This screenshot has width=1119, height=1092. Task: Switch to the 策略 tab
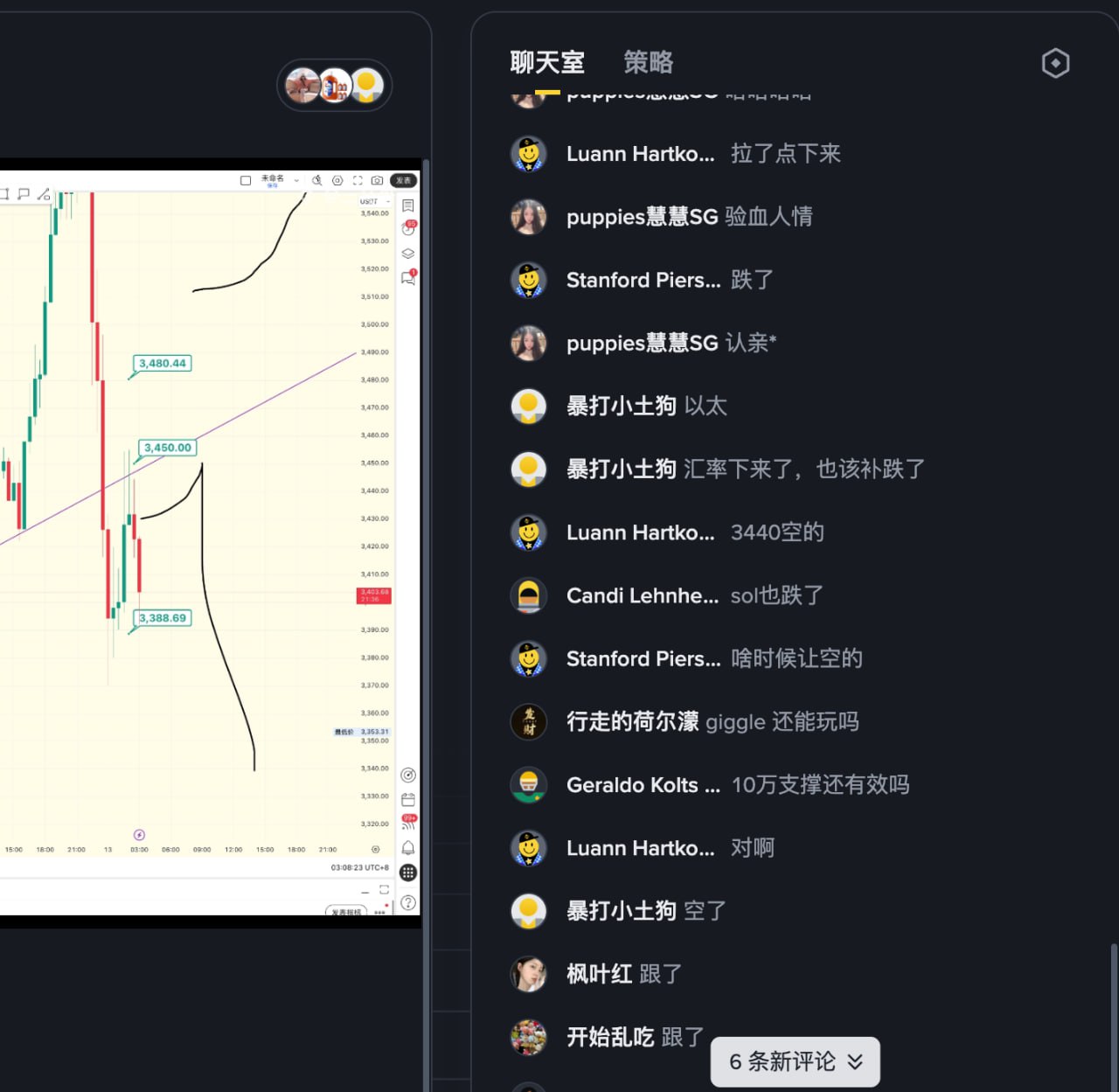tap(648, 62)
